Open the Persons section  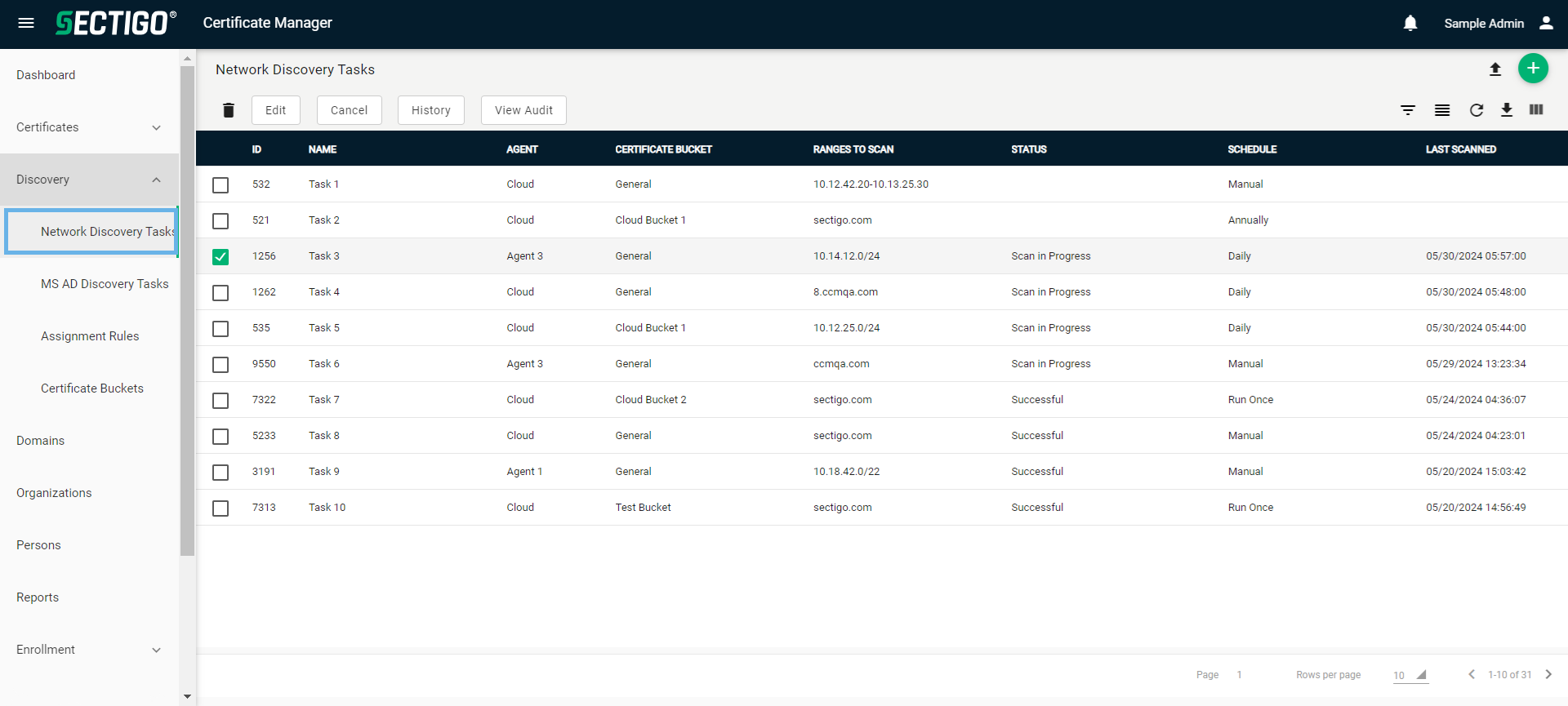click(38, 545)
